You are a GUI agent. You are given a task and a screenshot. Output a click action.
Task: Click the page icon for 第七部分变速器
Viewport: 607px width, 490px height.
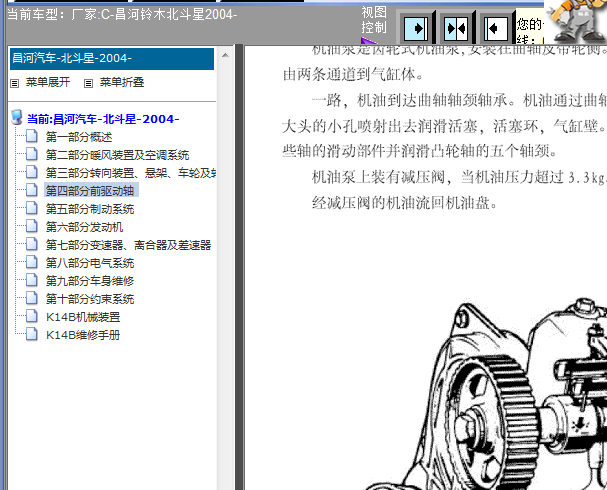pos(32,244)
